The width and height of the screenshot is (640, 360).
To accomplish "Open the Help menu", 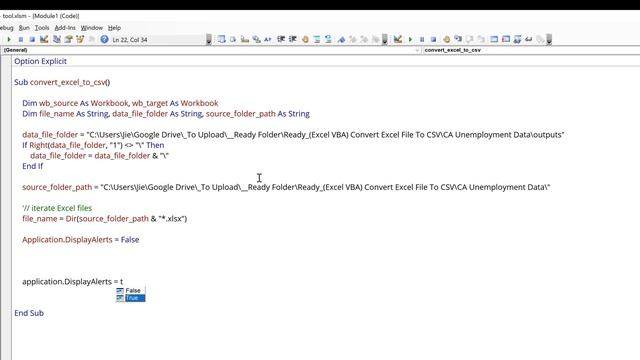I will 114,28.
